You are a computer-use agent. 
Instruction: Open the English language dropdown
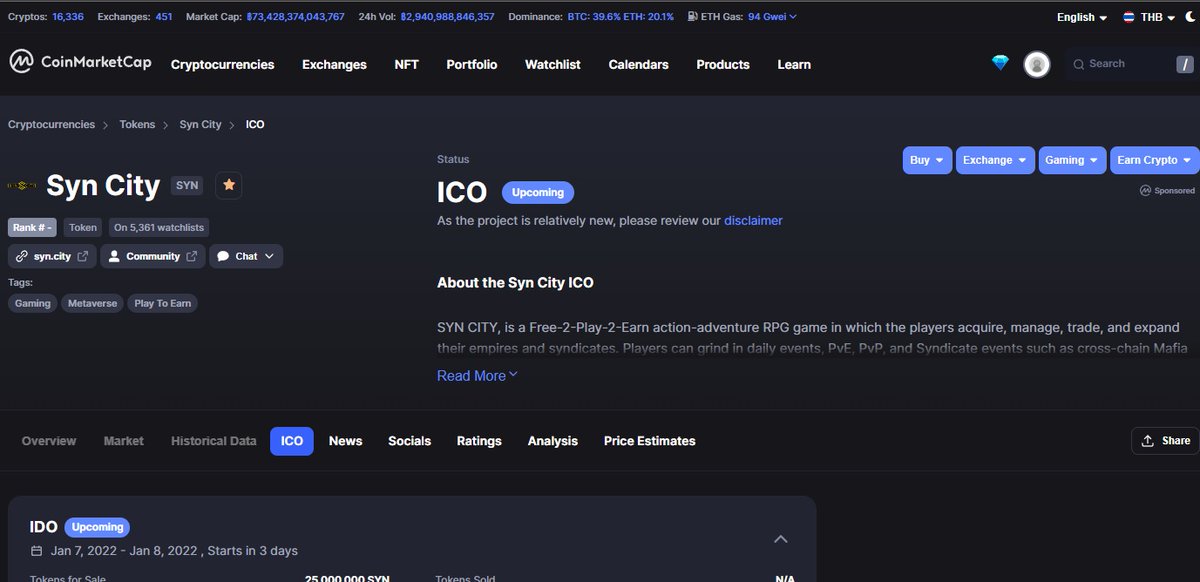(1082, 17)
